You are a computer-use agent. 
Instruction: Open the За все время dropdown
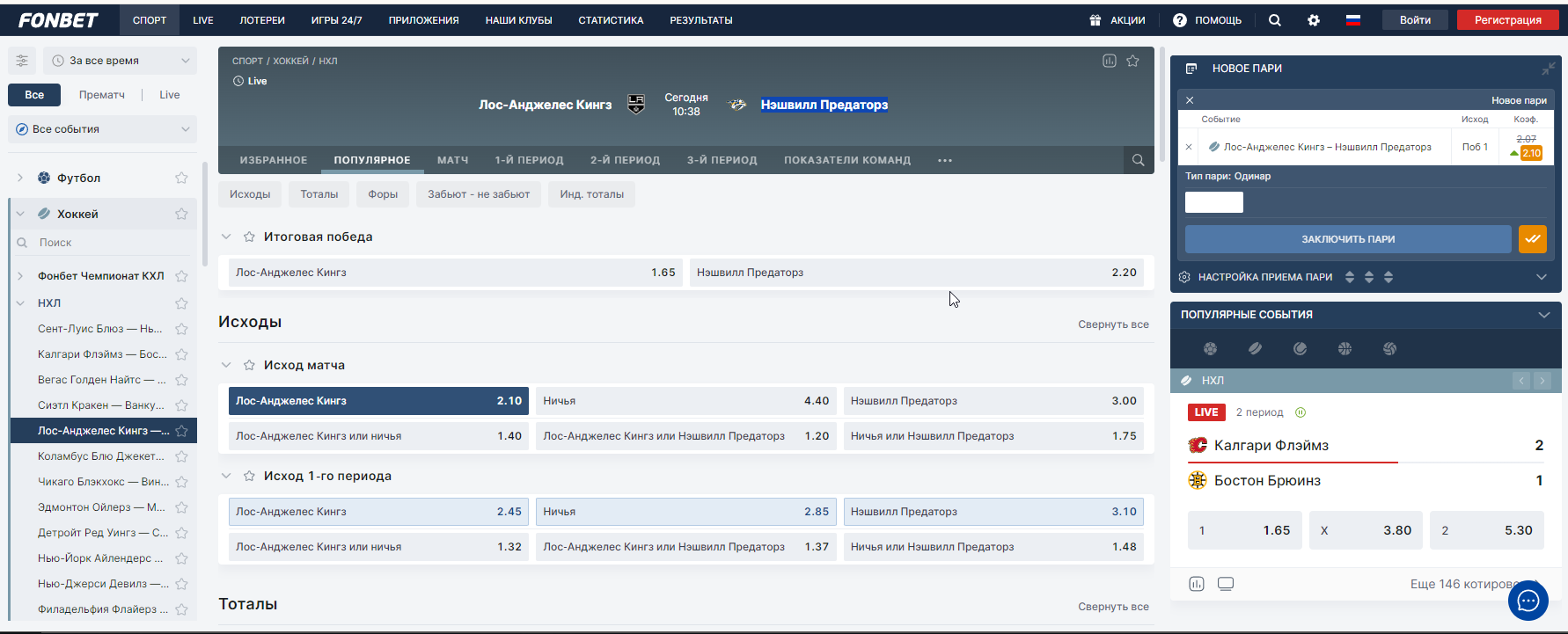121,61
